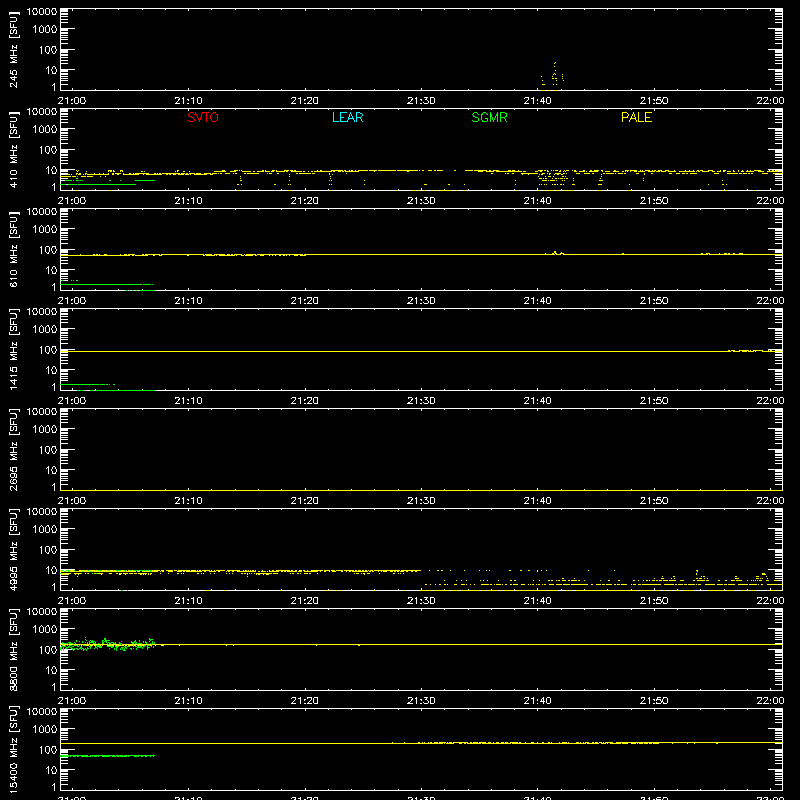This screenshot has width=800, height=800.
Task: Click the 21:00 time label under the 245 MHz plot
Action: pos(72,101)
